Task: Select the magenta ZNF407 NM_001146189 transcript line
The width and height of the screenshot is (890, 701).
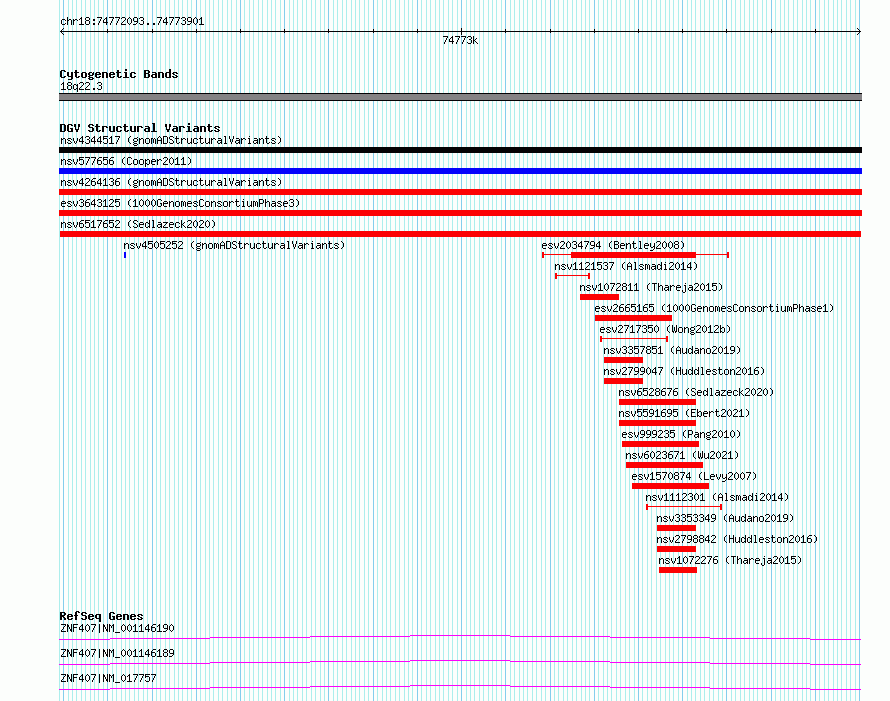Action: click(x=460, y=662)
